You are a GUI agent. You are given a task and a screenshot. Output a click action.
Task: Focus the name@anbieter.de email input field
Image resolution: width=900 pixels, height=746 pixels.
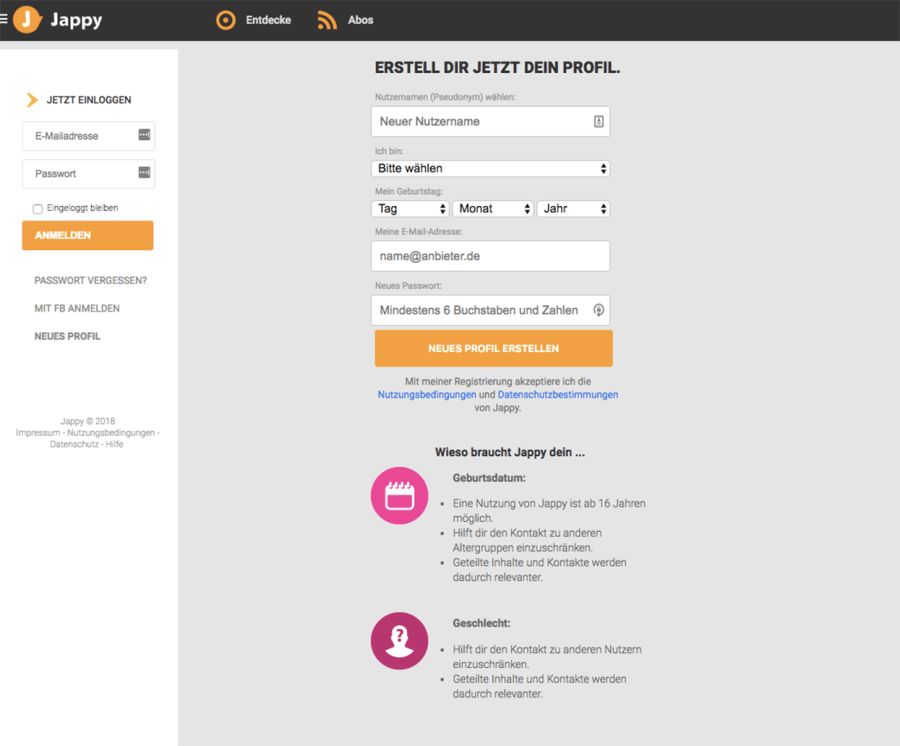point(490,256)
